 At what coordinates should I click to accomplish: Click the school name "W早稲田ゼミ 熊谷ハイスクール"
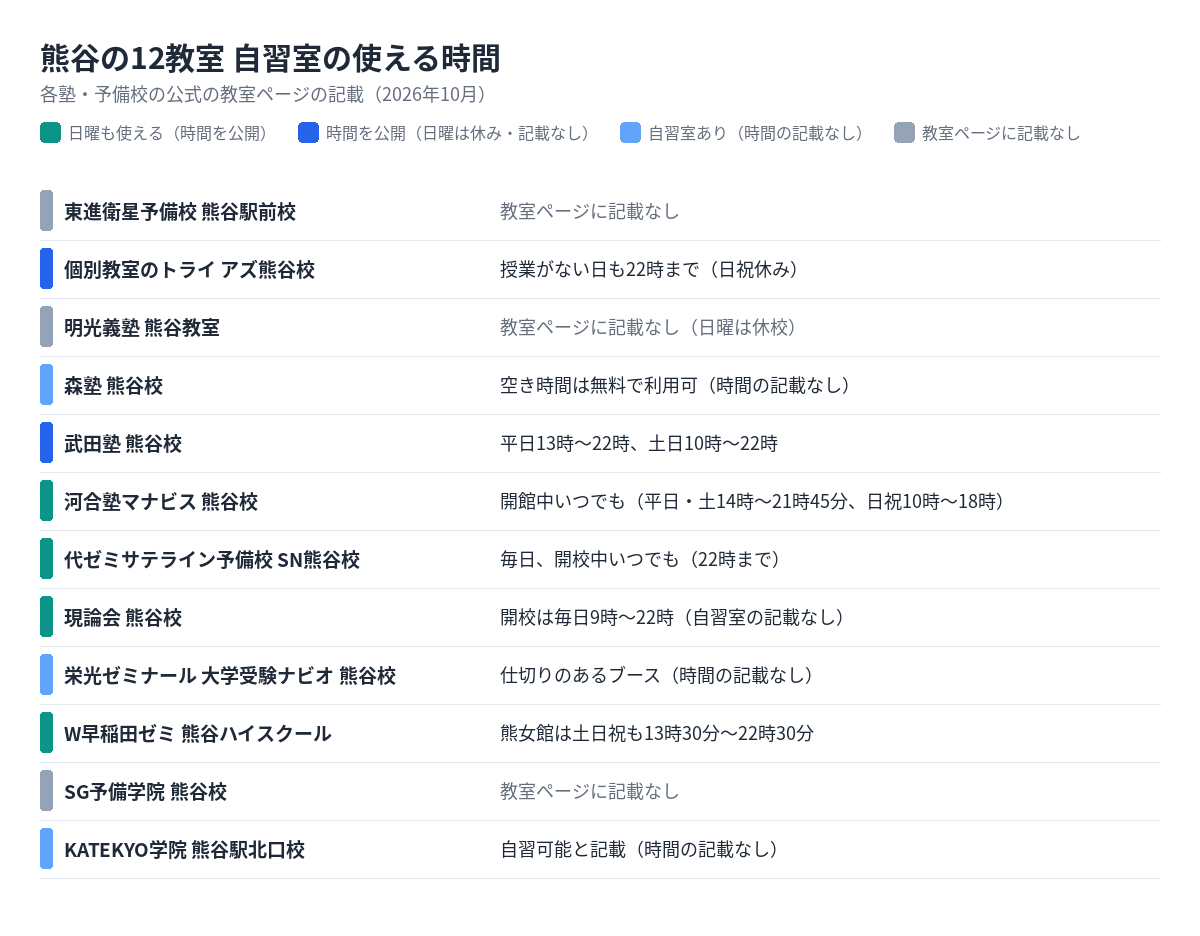[198, 733]
